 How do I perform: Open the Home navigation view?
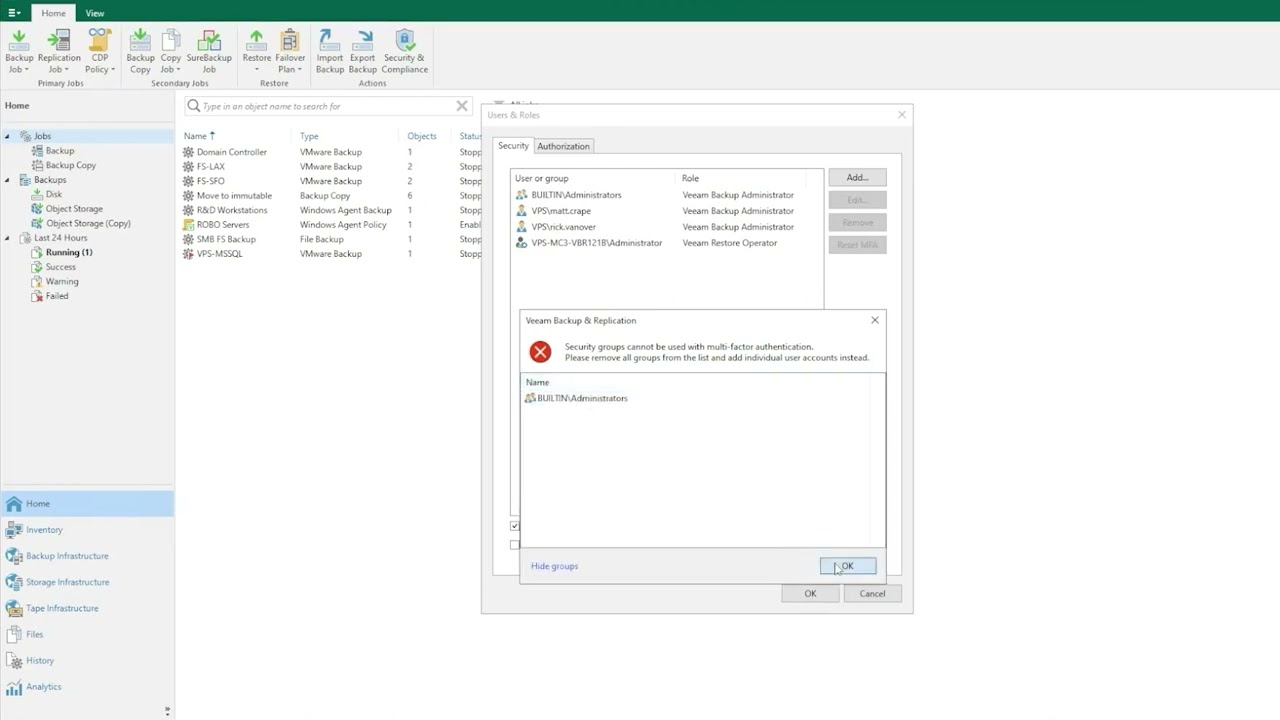(x=87, y=504)
